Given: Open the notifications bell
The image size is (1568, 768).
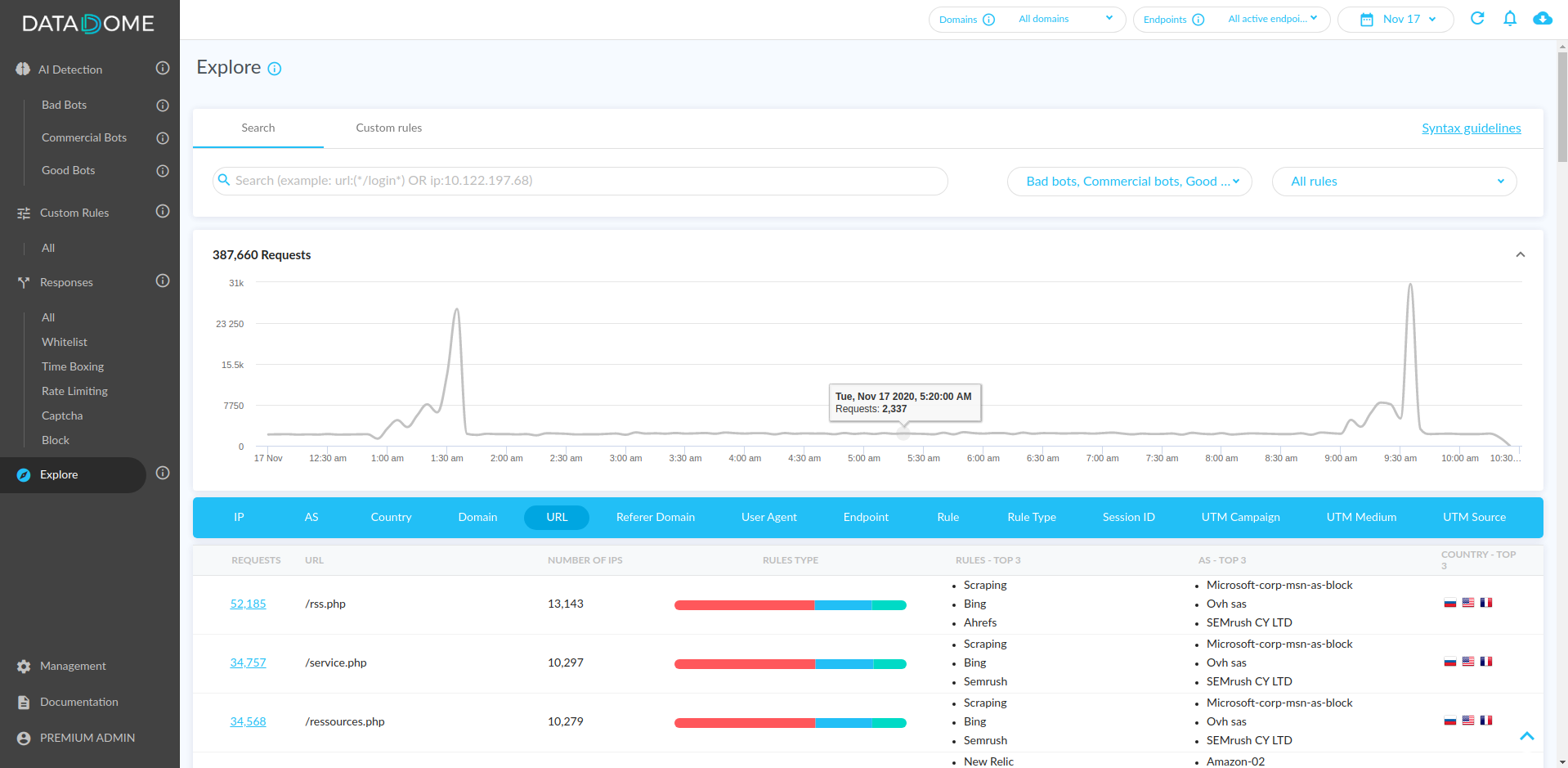Looking at the screenshot, I should tap(1510, 18).
